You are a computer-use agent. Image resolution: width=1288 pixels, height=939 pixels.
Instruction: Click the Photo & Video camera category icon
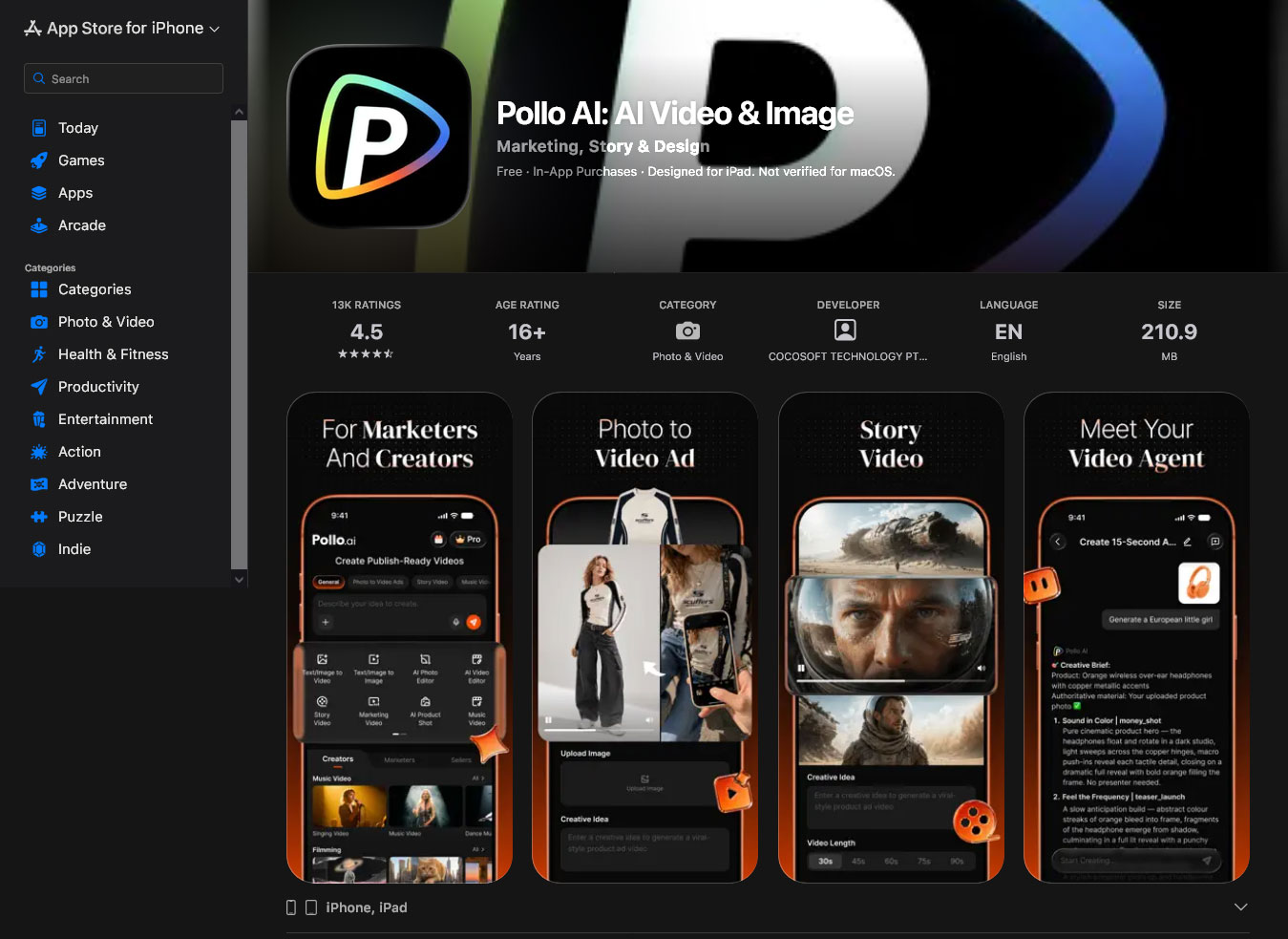click(687, 331)
